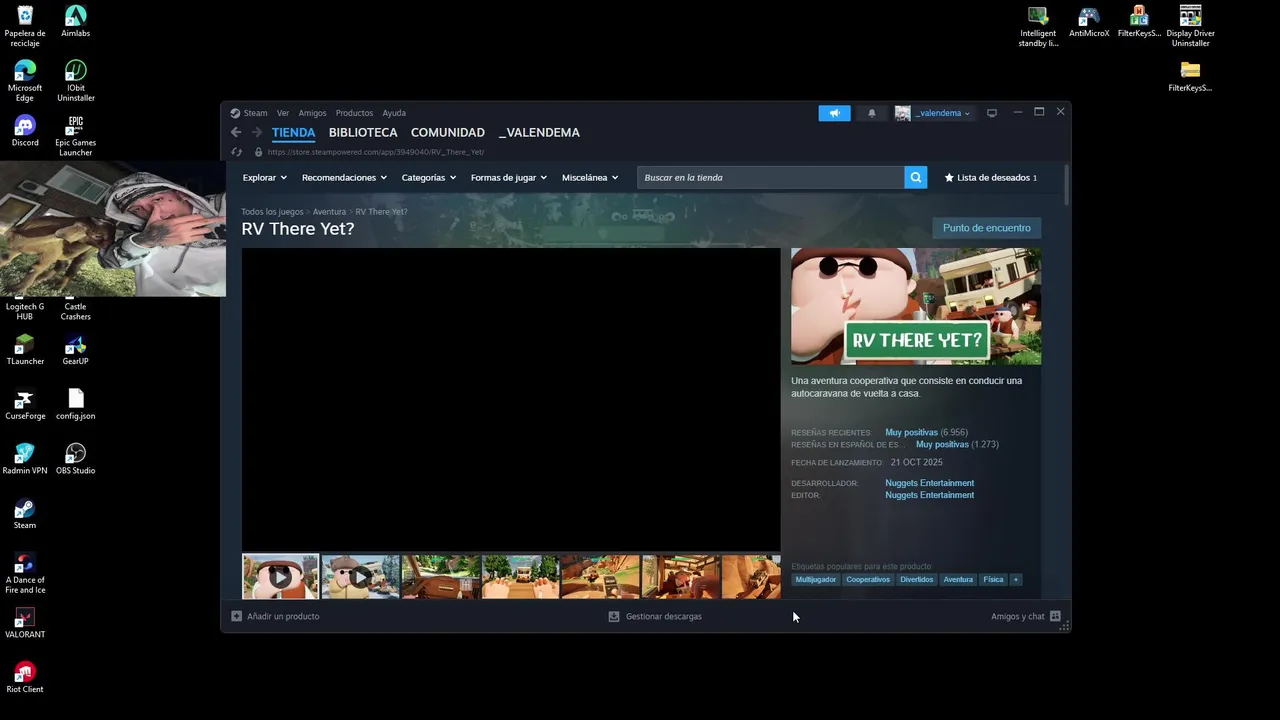This screenshot has width=1280, height=720.
Task: Click the Punto de encuentro button
Action: [x=986, y=228]
